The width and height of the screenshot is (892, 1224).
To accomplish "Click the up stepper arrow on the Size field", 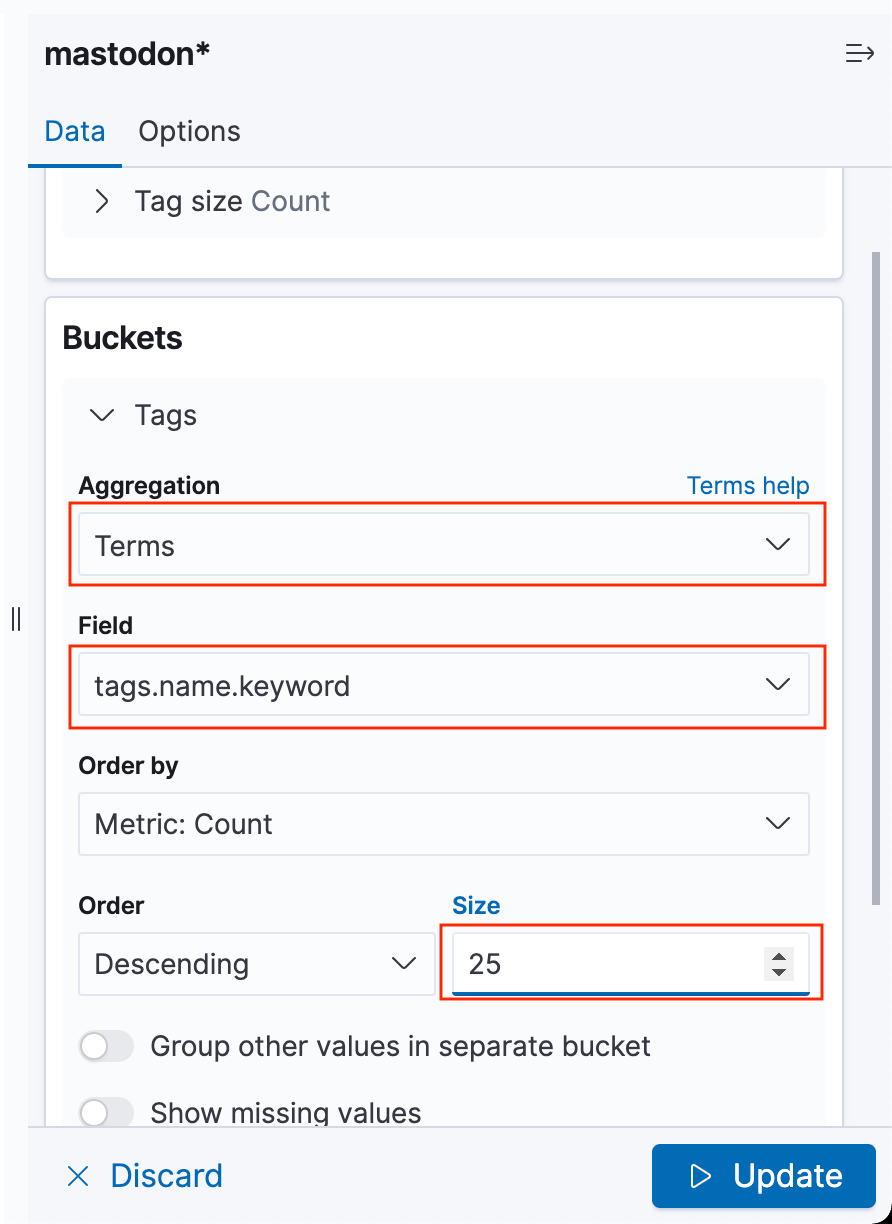I will coord(778,957).
